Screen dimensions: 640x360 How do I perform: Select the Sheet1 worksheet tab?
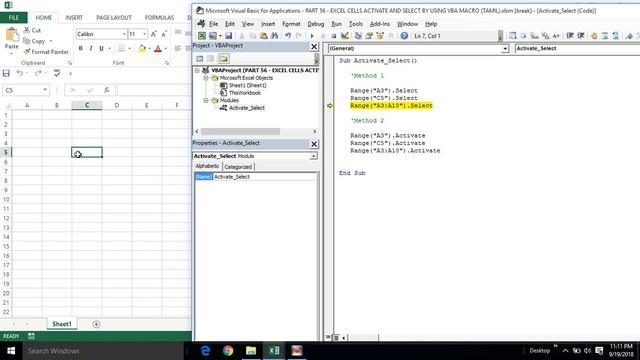pyautogui.click(x=62, y=324)
